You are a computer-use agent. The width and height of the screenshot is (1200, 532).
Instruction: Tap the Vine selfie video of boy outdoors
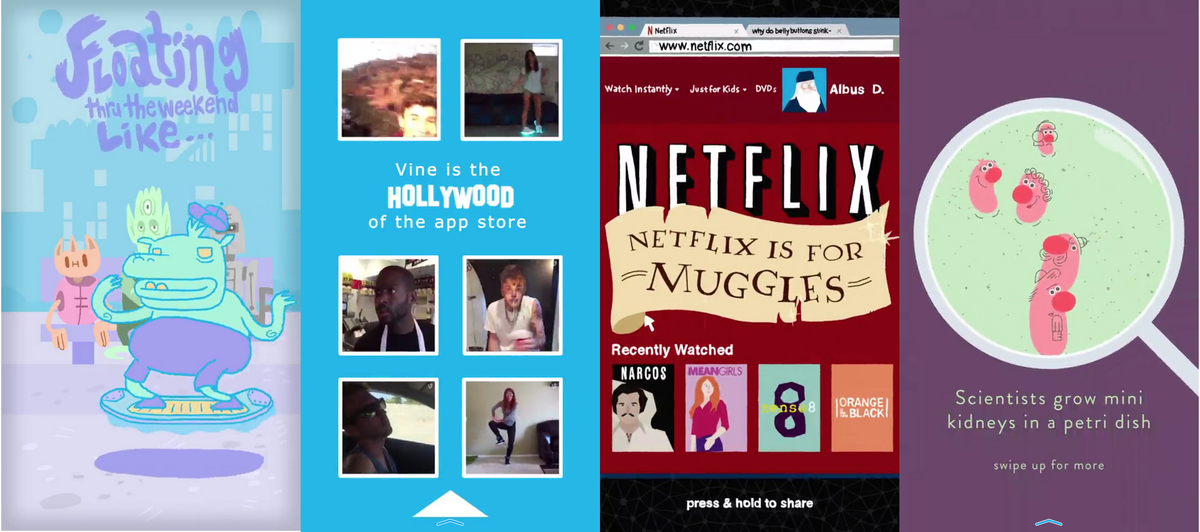click(389, 88)
